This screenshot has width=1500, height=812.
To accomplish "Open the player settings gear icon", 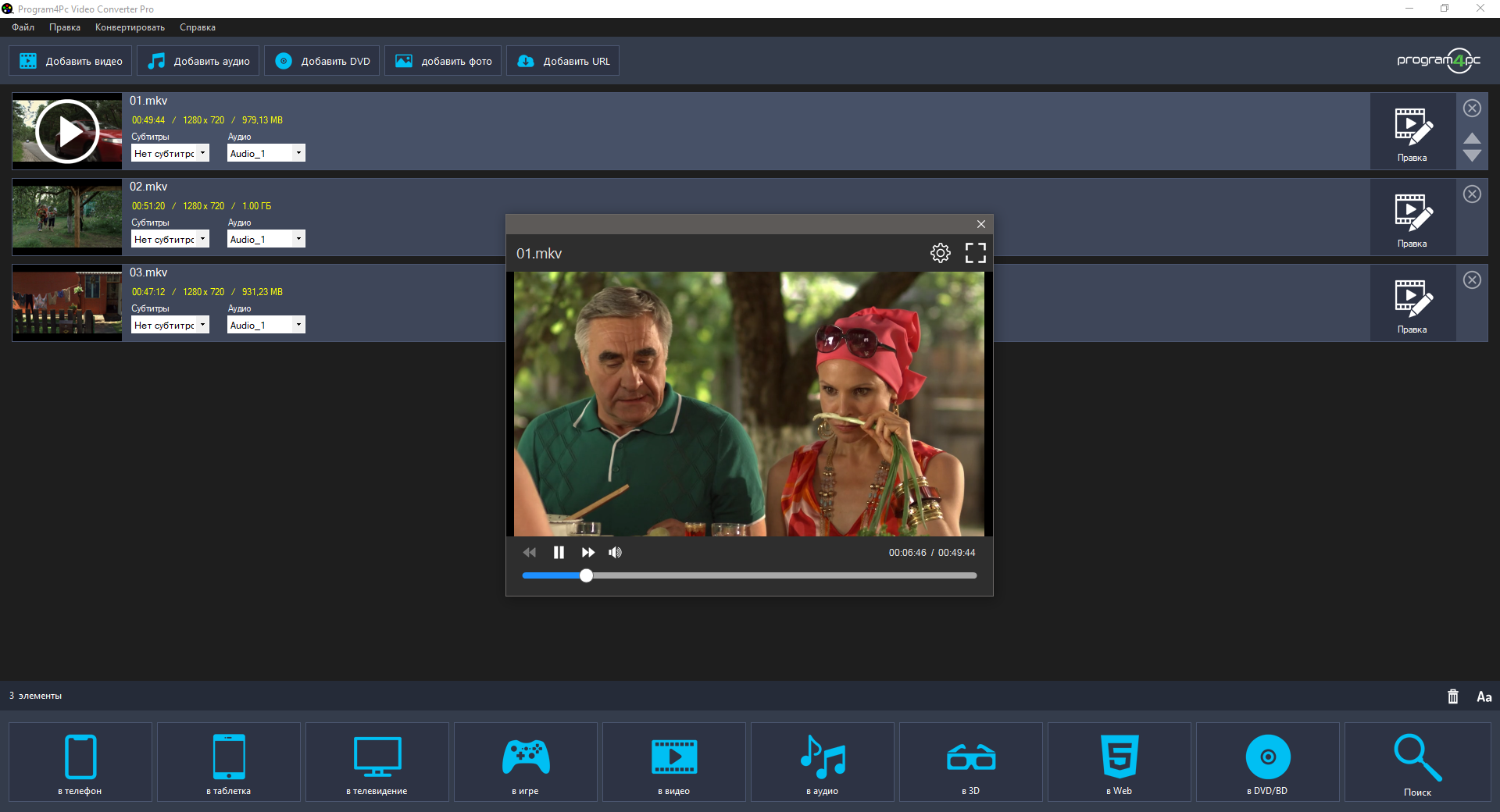I will (940, 253).
